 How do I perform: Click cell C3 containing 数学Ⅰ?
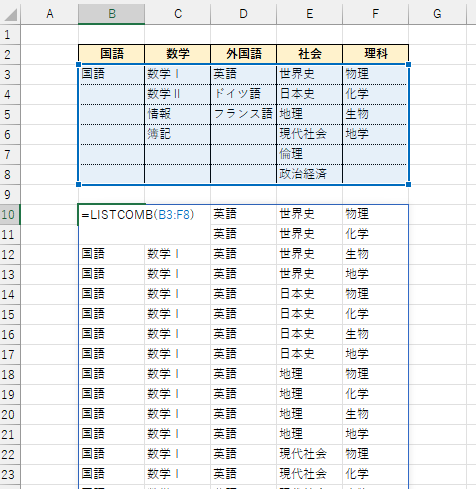pyautogui.click(x=178, y=74)
